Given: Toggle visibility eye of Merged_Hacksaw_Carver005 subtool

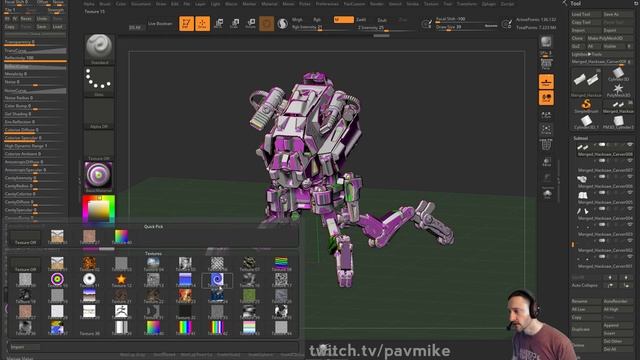Looking at the screenshot, I should pyautogui.click(x=629, y=193).
